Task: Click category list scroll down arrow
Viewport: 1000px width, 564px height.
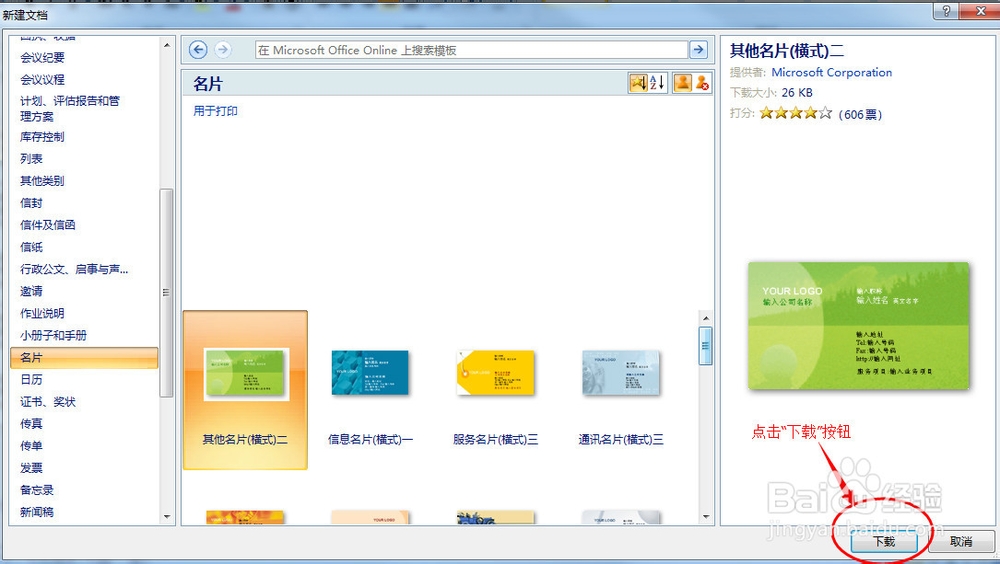Action: [166, 517]
